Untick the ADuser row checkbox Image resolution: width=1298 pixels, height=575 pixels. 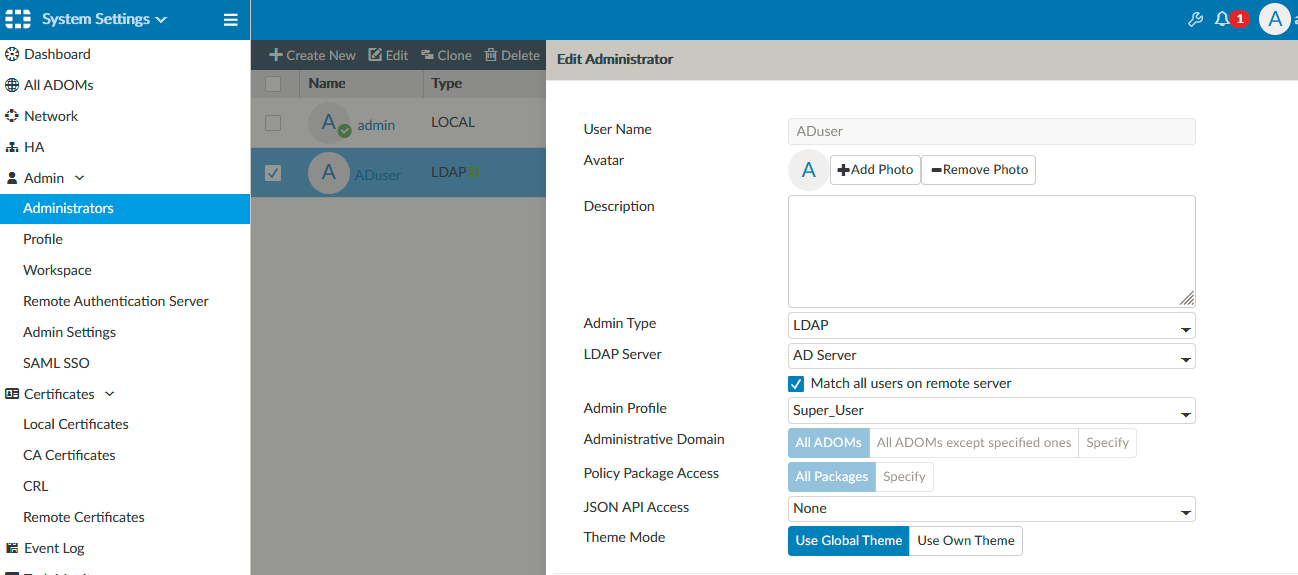(273, 173)
